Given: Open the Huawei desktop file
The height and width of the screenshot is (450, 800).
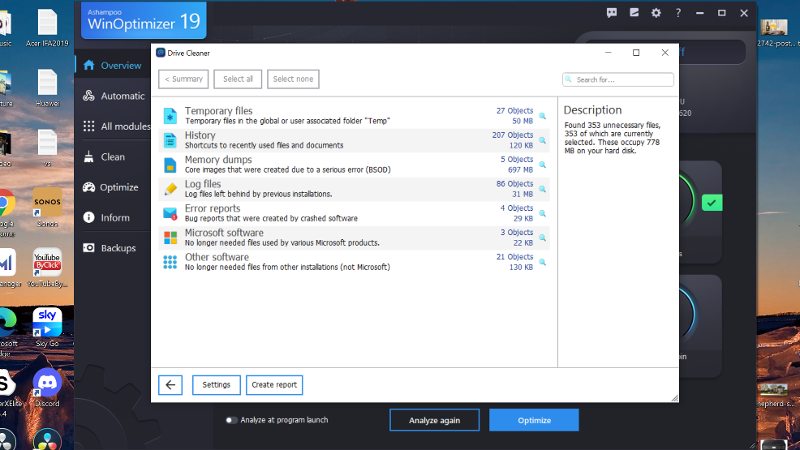Looking at the screenshot, I should click(47, 88).
